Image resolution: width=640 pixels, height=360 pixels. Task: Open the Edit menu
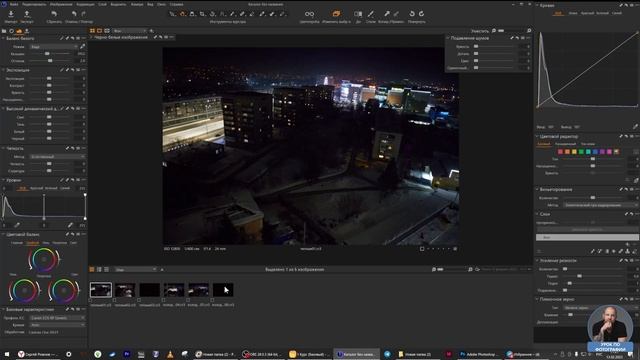point(34,4)
